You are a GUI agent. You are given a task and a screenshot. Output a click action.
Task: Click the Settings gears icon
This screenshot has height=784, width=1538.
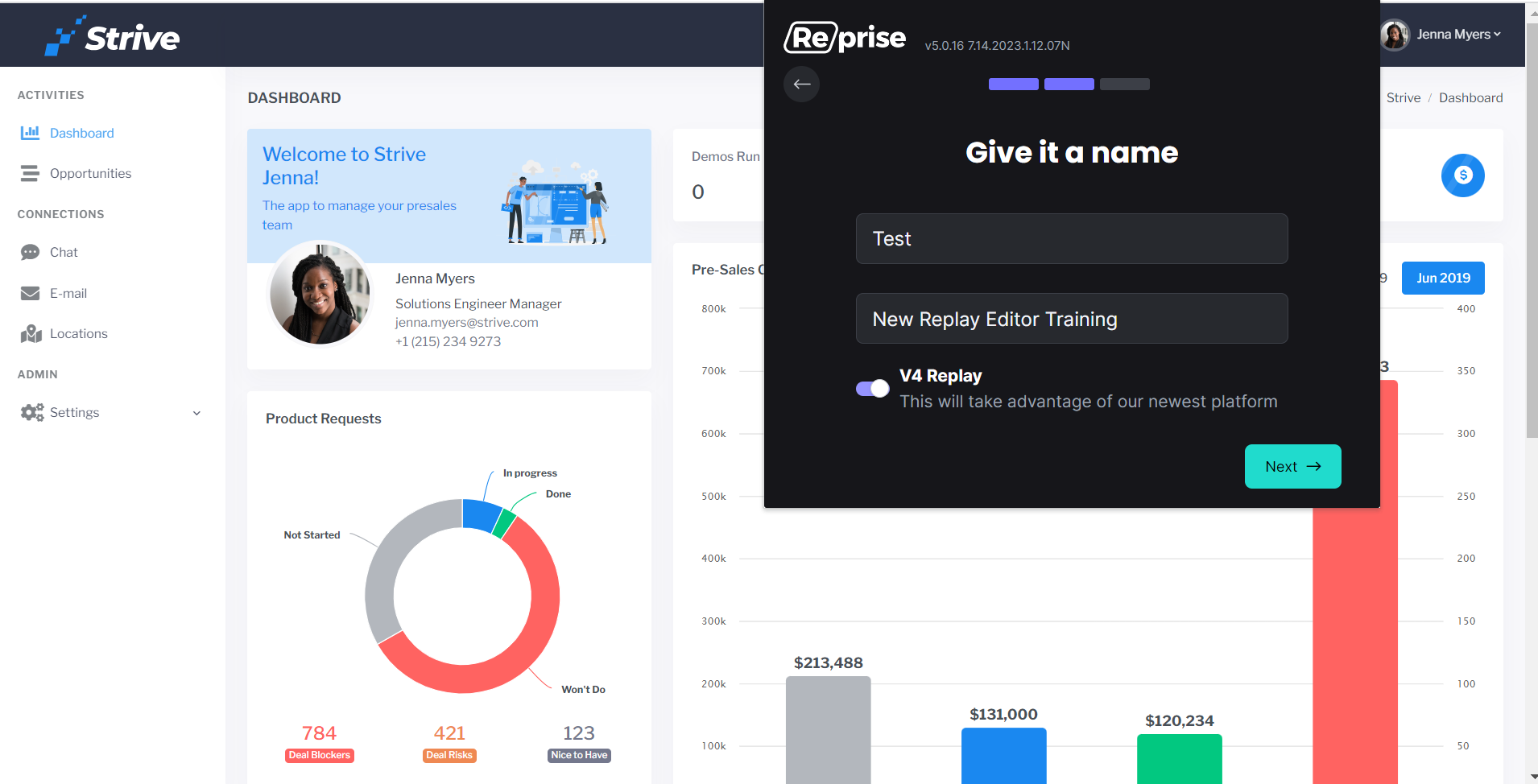(x=32, y=412)
